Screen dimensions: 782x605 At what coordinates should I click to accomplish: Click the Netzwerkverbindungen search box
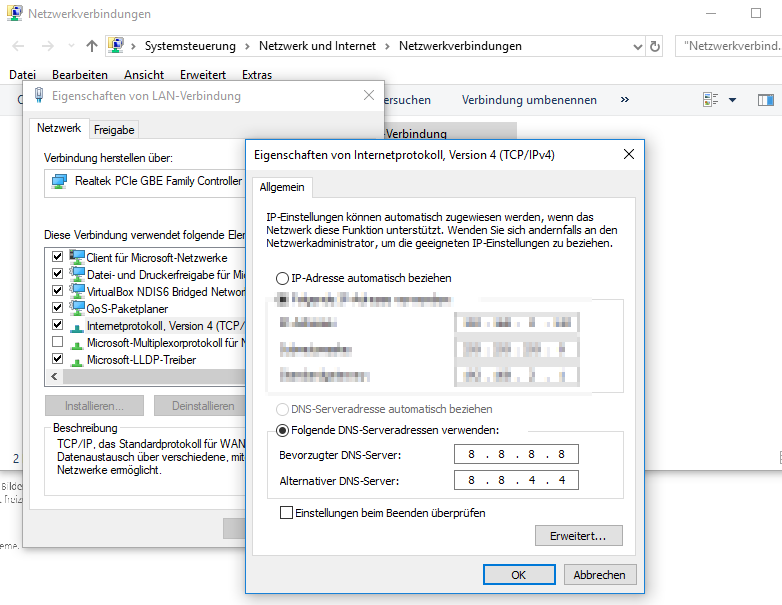pyautogui.click(x=729, y=46)
